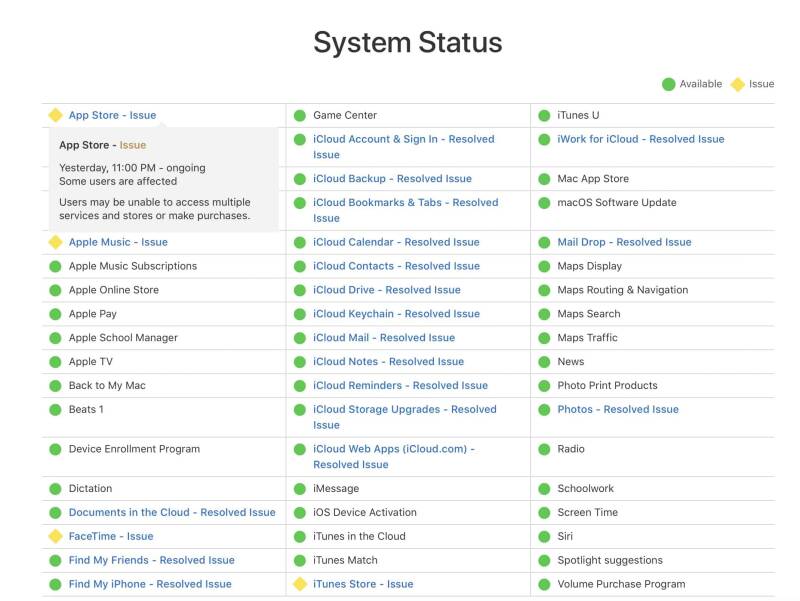Open the iCloud Reminders resolved issue link
Screen dimensions: 800x601
[401, 386]
